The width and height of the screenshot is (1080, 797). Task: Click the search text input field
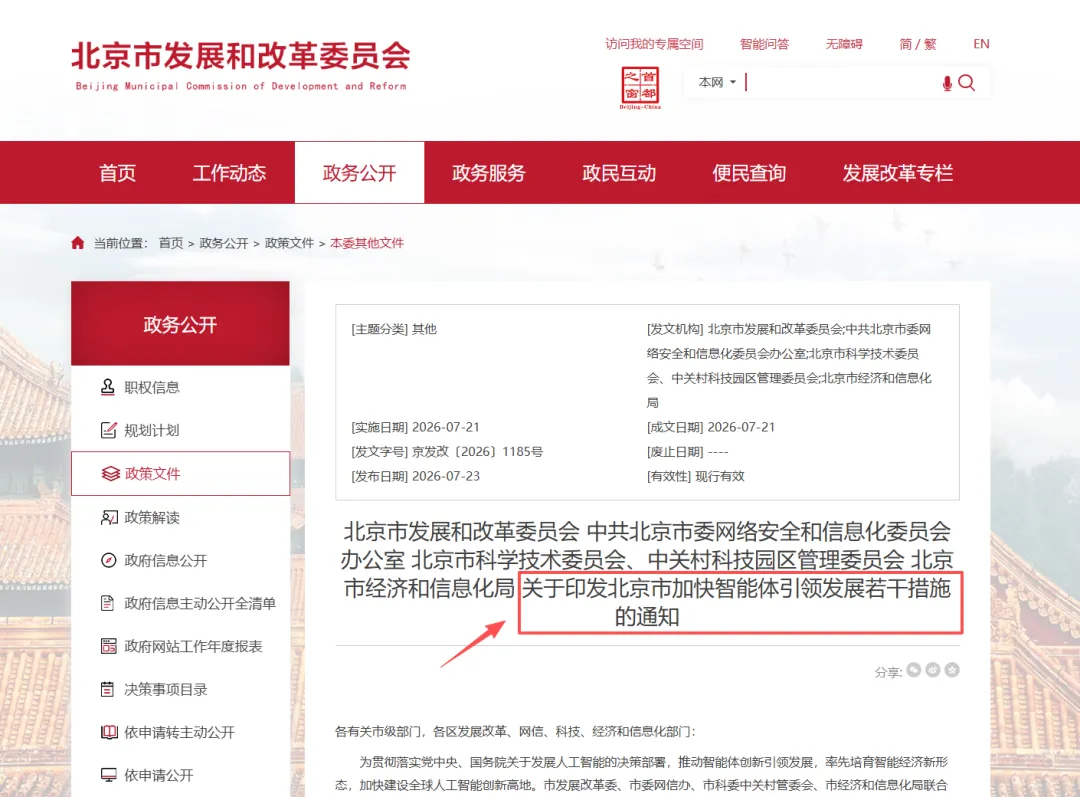tap(840, 83)
